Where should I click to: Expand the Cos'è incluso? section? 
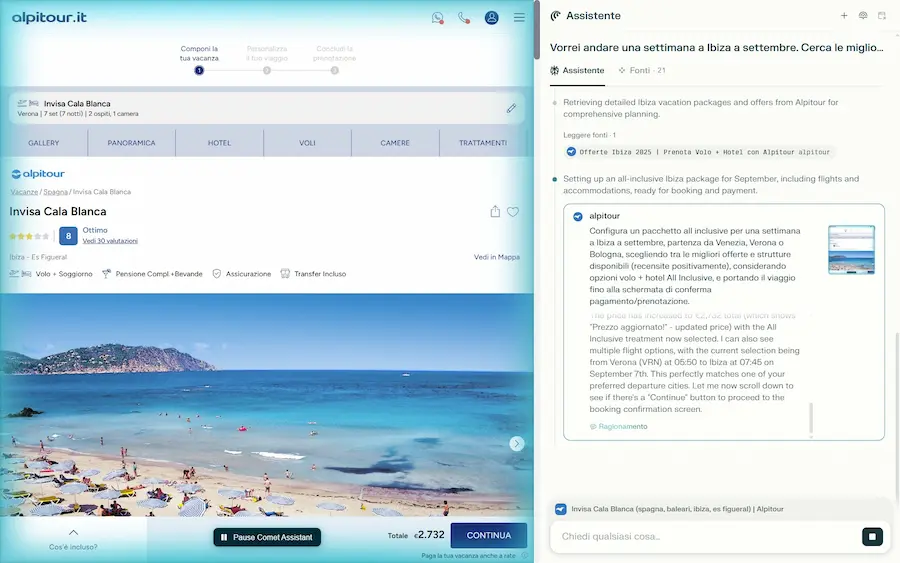(x=73, y=539)
